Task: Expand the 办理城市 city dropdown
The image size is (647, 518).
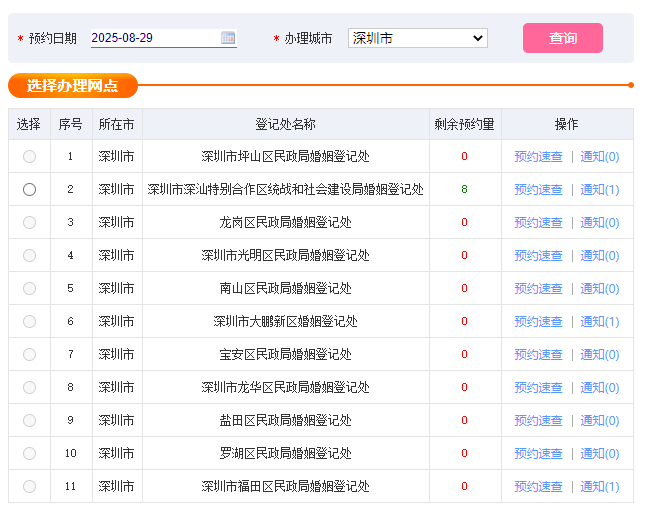Action: (417, 38)
